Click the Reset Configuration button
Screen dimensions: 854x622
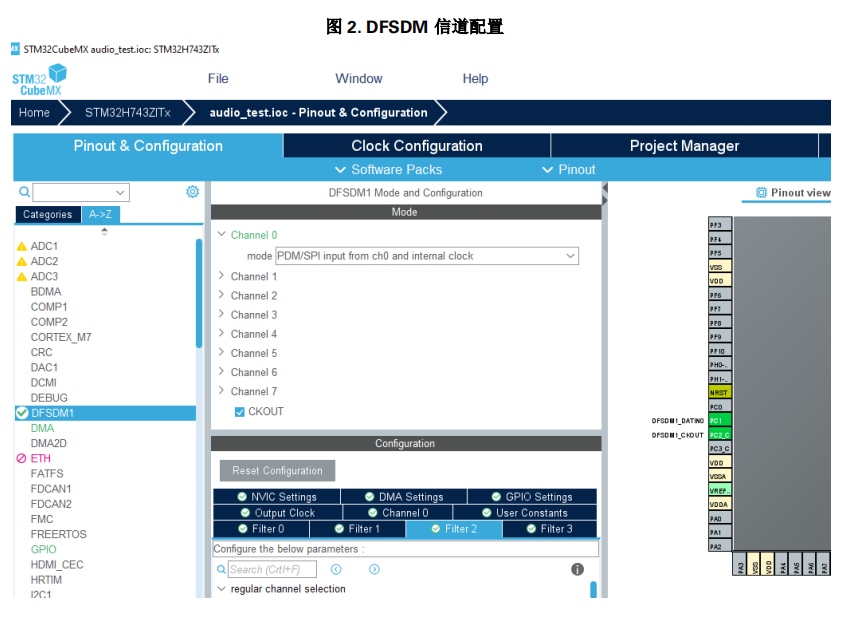click(x=277, y=471)
